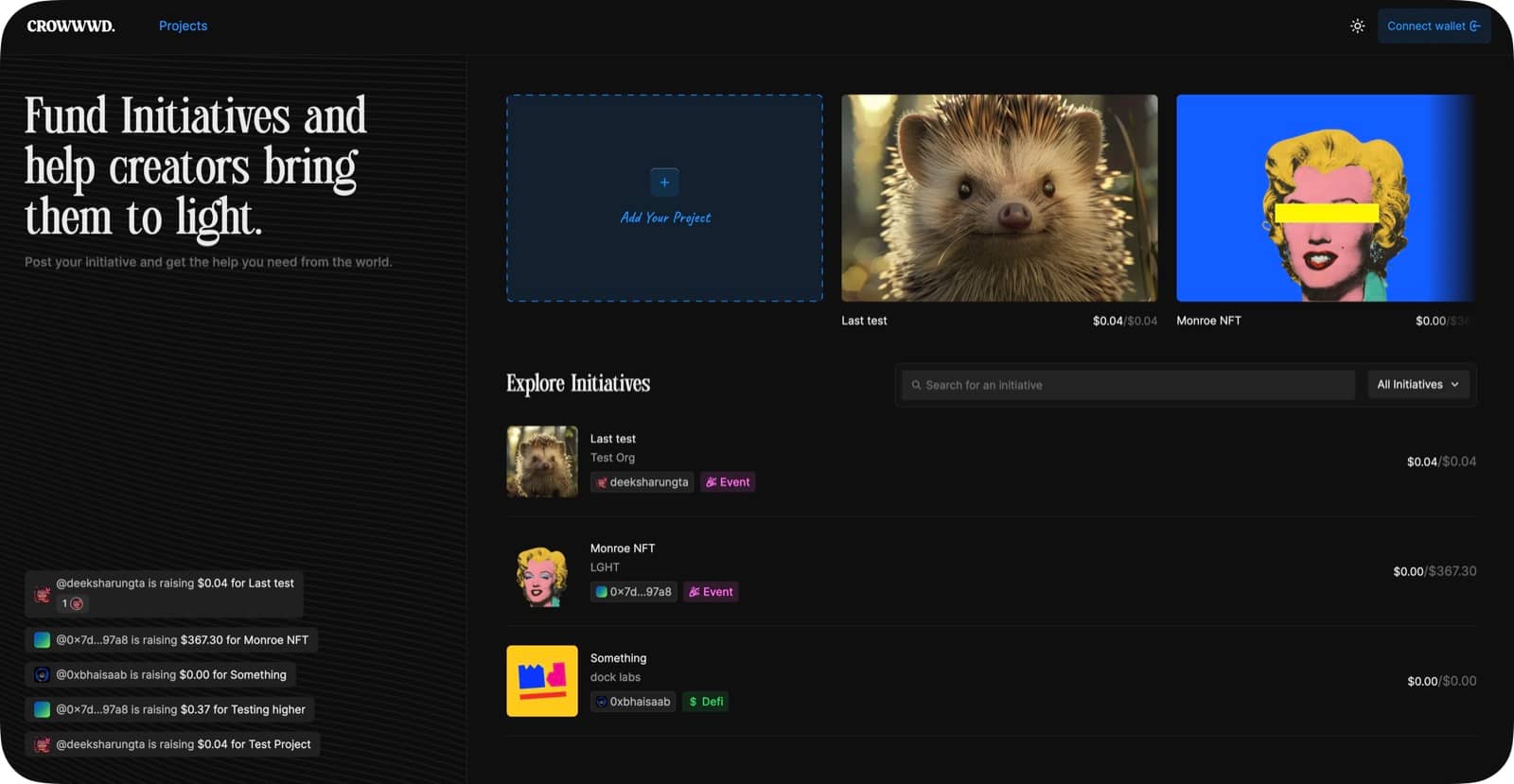Click the Test Org organization label

pyautogui.click(x=613, y=458)
